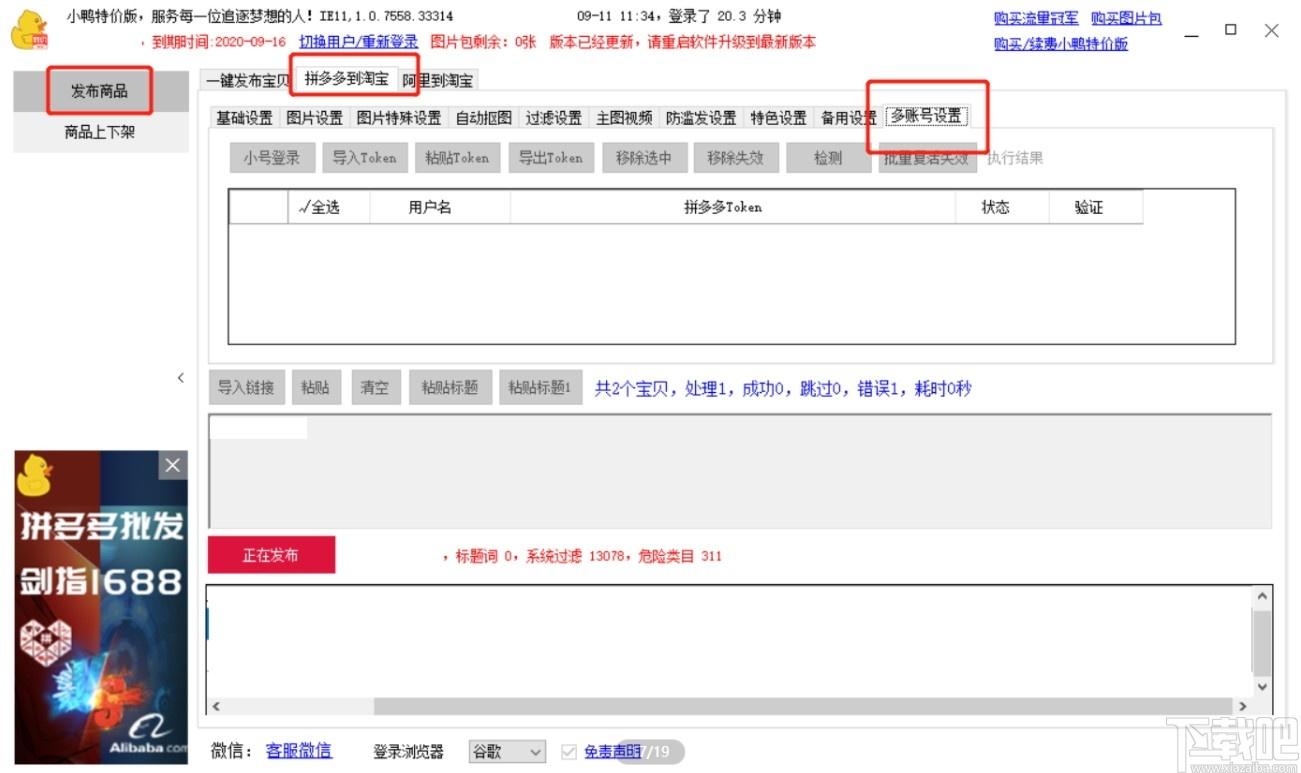The width and height of the screenshot is (1301, 773).
Task: Click the 移除选中 button
Action: [643, 158]
